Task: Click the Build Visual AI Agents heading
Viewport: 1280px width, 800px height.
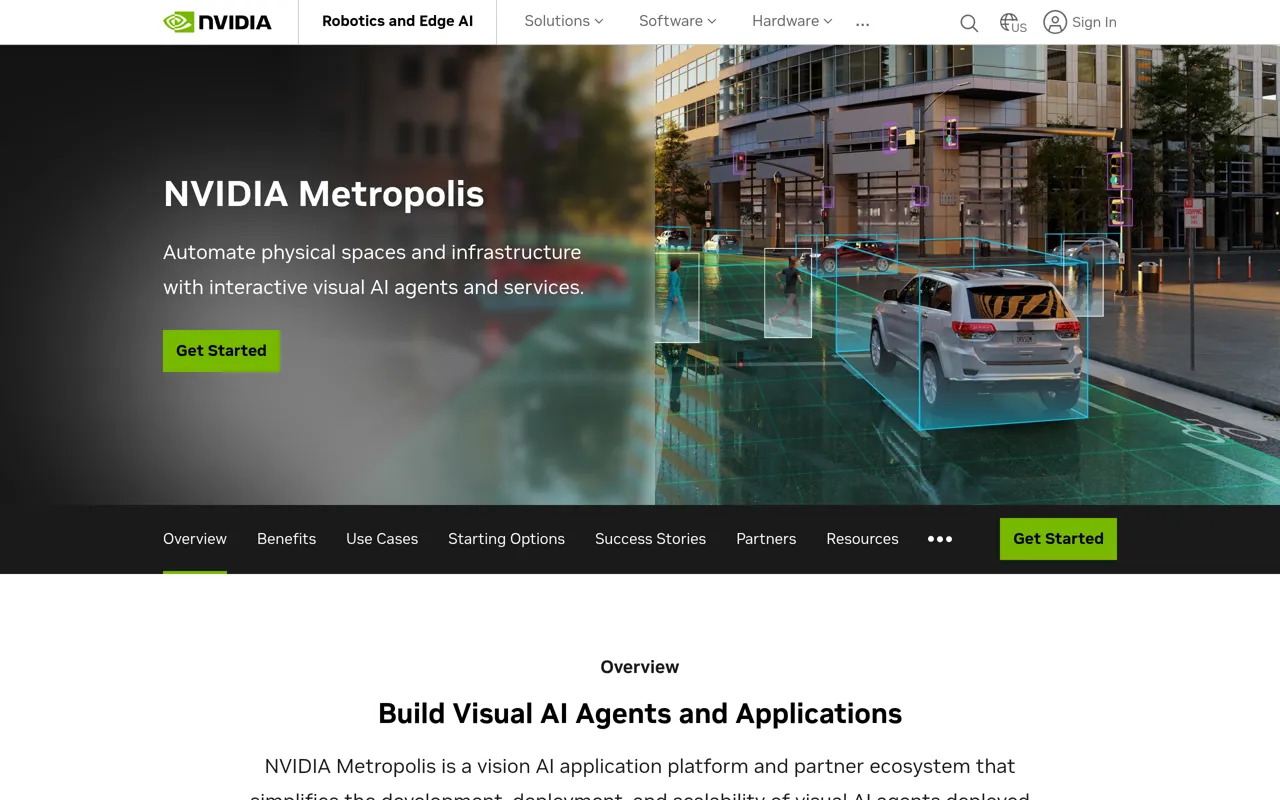Action: [x=640, y=714]
